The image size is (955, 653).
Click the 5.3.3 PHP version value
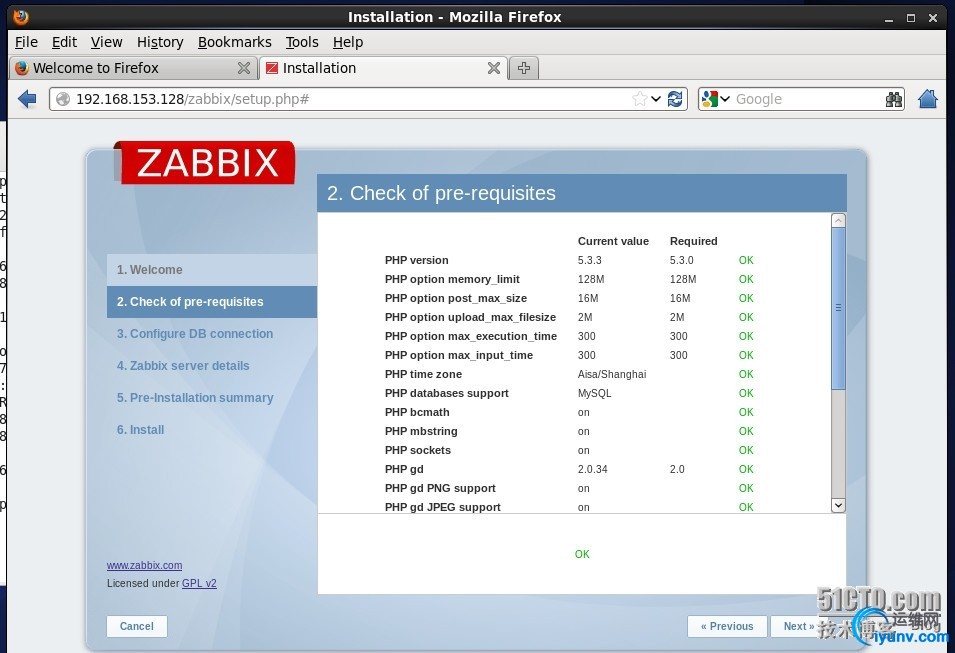(590, 260)
